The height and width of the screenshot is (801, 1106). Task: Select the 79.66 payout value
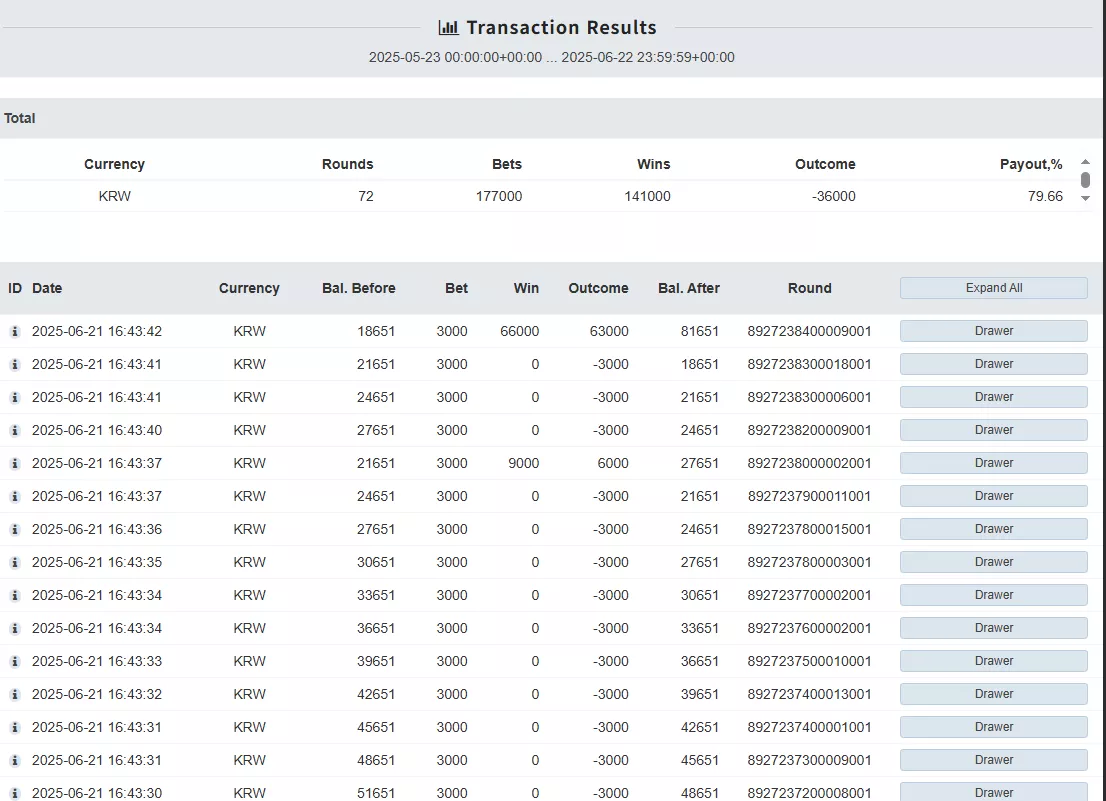pyautogui.click(x=1045, y=197)
